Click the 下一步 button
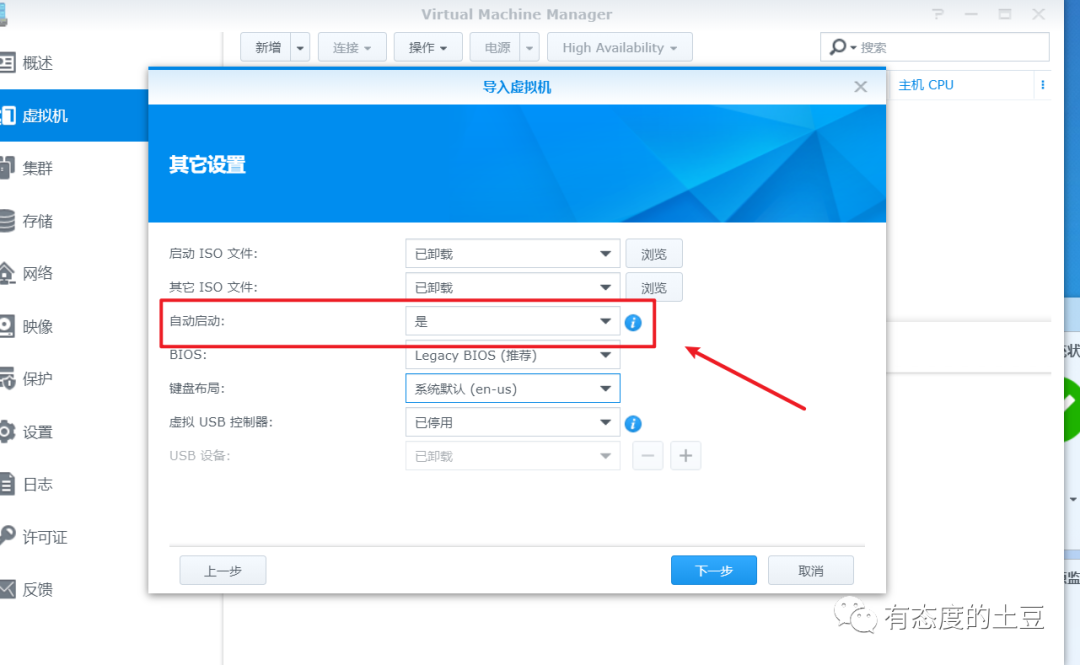Screen dimensions: 1080x665 click(x=714, y=571)
